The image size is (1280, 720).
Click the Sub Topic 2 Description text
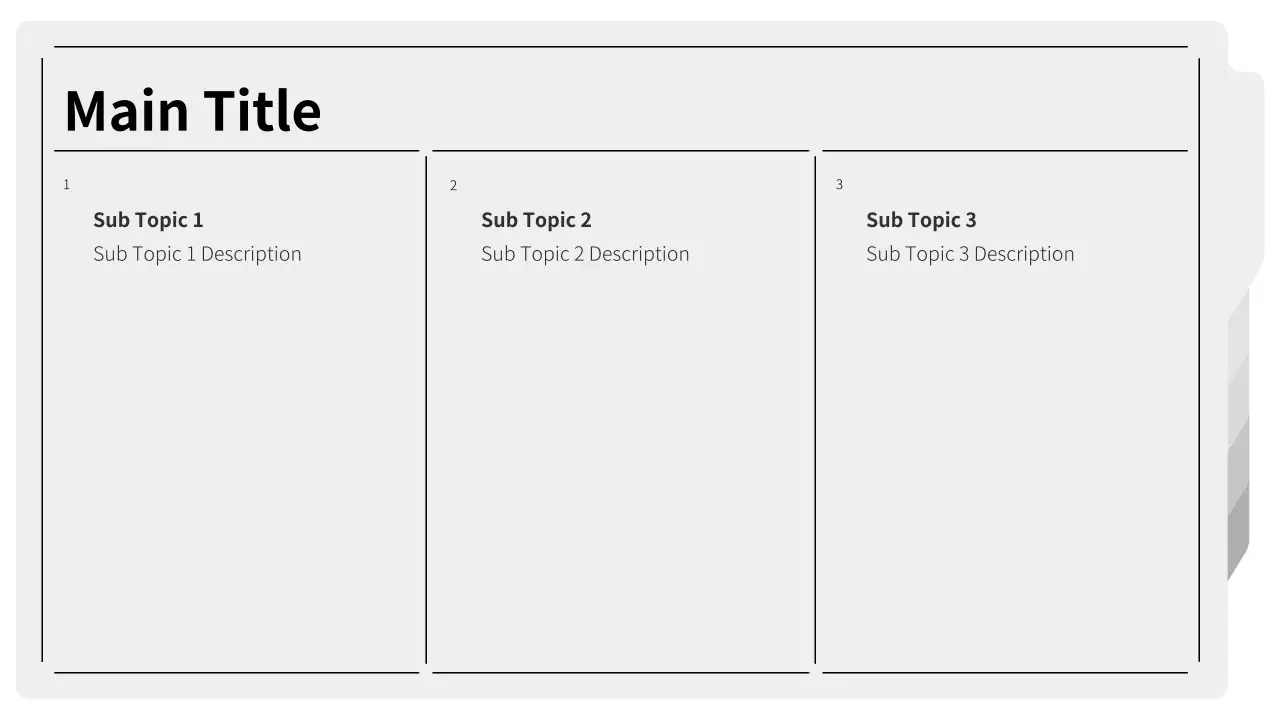point(585,254)
